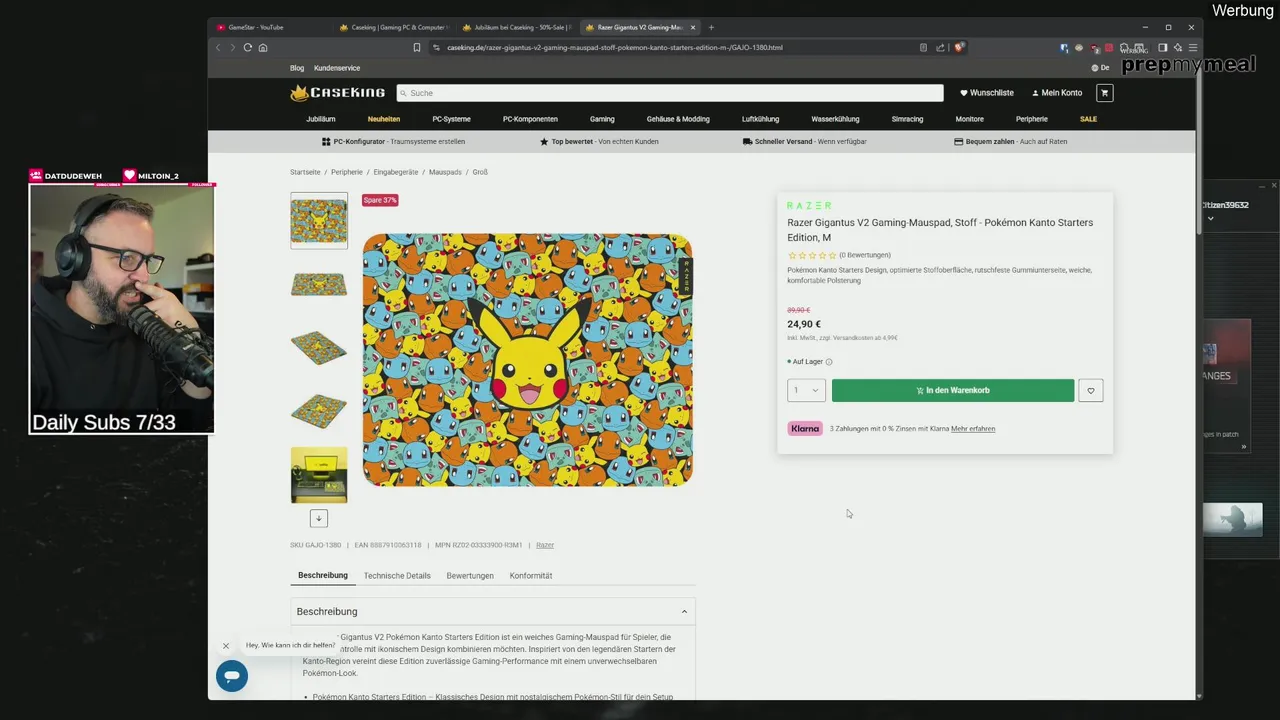Open the PC-Systeme menu
Screen dimensions: 1280x720
451,119
